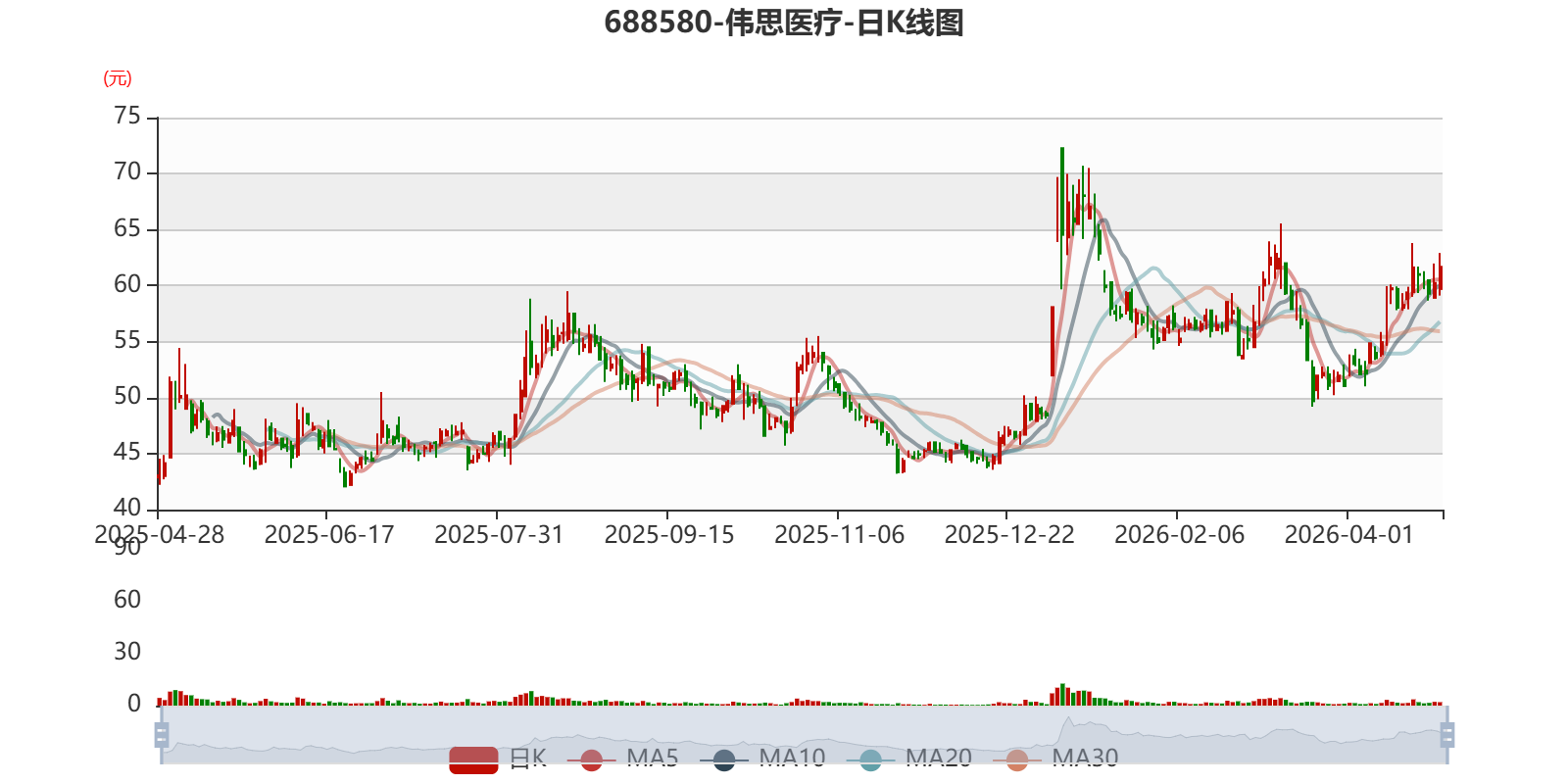The image size is (1568, 784).
Task: Click the 65 price axis label
Action: 127,229
